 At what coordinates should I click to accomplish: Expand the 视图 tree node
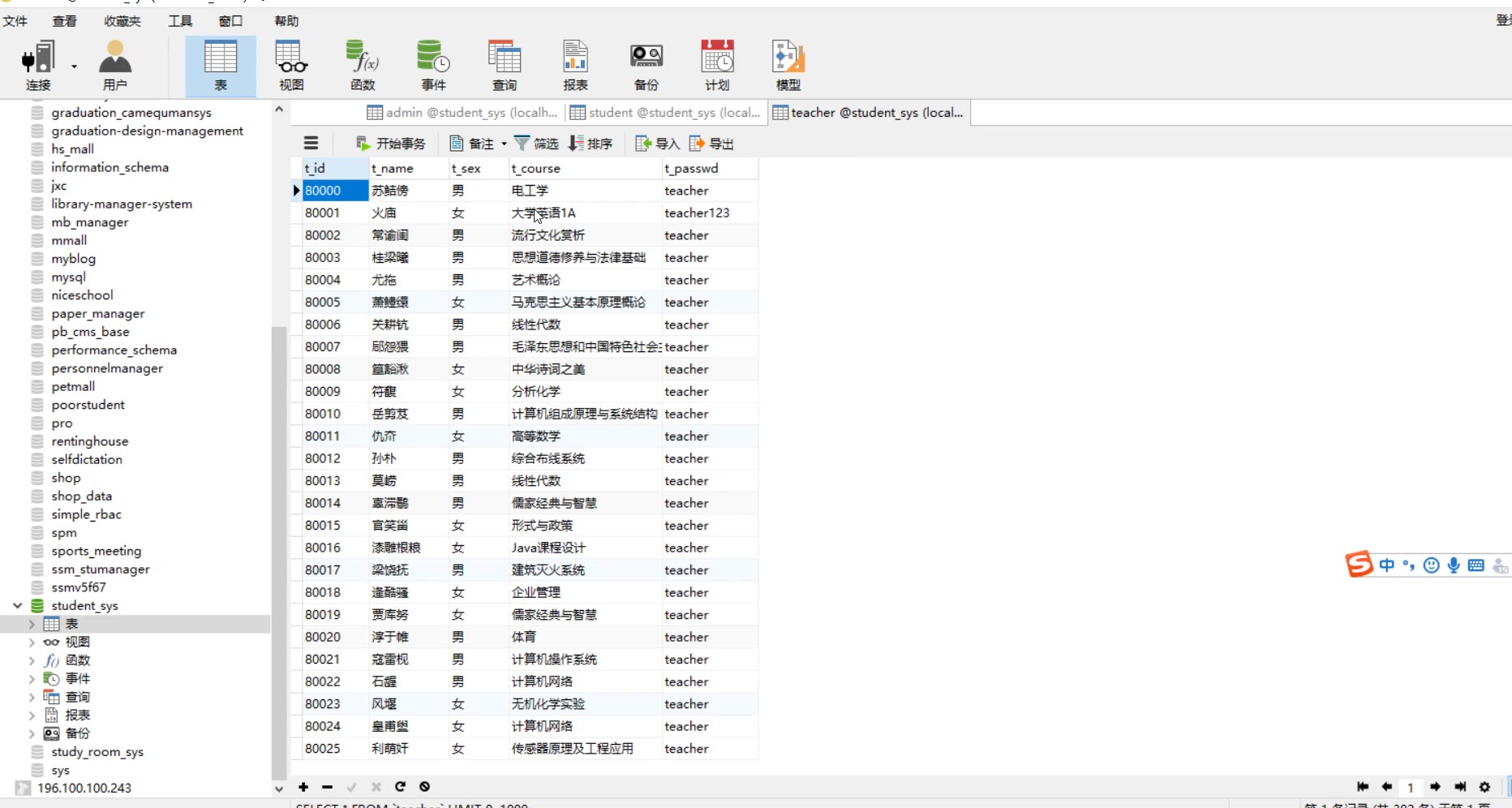[32, 643]
